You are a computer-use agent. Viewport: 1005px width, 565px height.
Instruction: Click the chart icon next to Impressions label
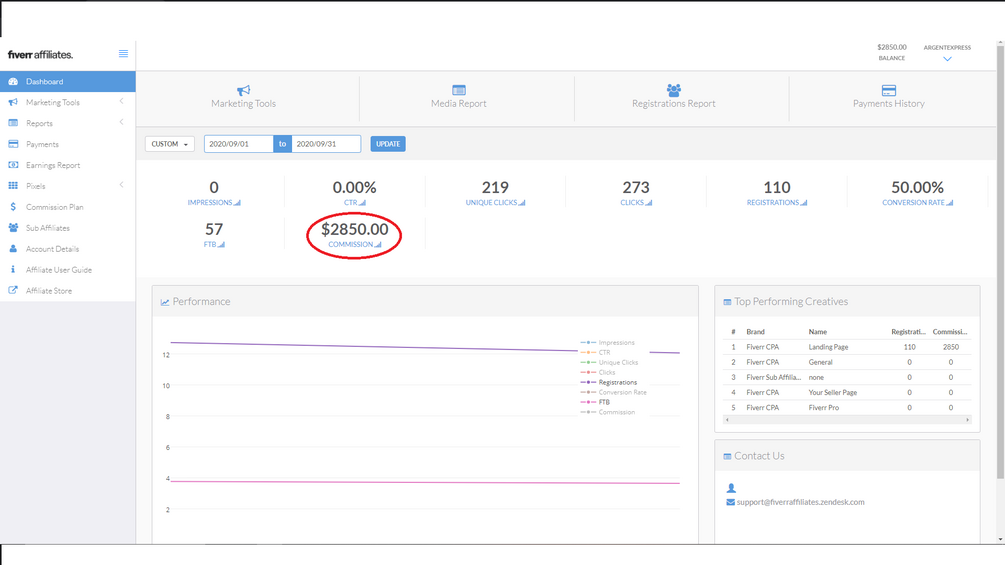[x=237, y=202]
